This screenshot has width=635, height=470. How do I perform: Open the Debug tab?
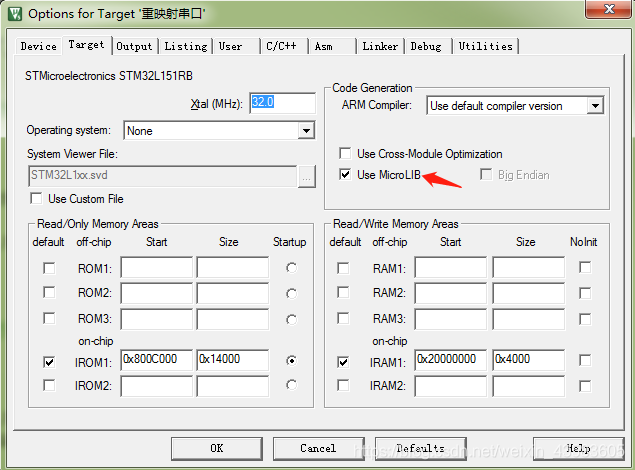click(x=428, y=47)
